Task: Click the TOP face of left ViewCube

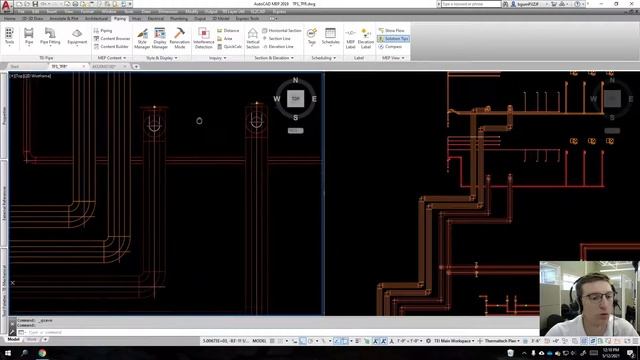Action: (296, 99)
